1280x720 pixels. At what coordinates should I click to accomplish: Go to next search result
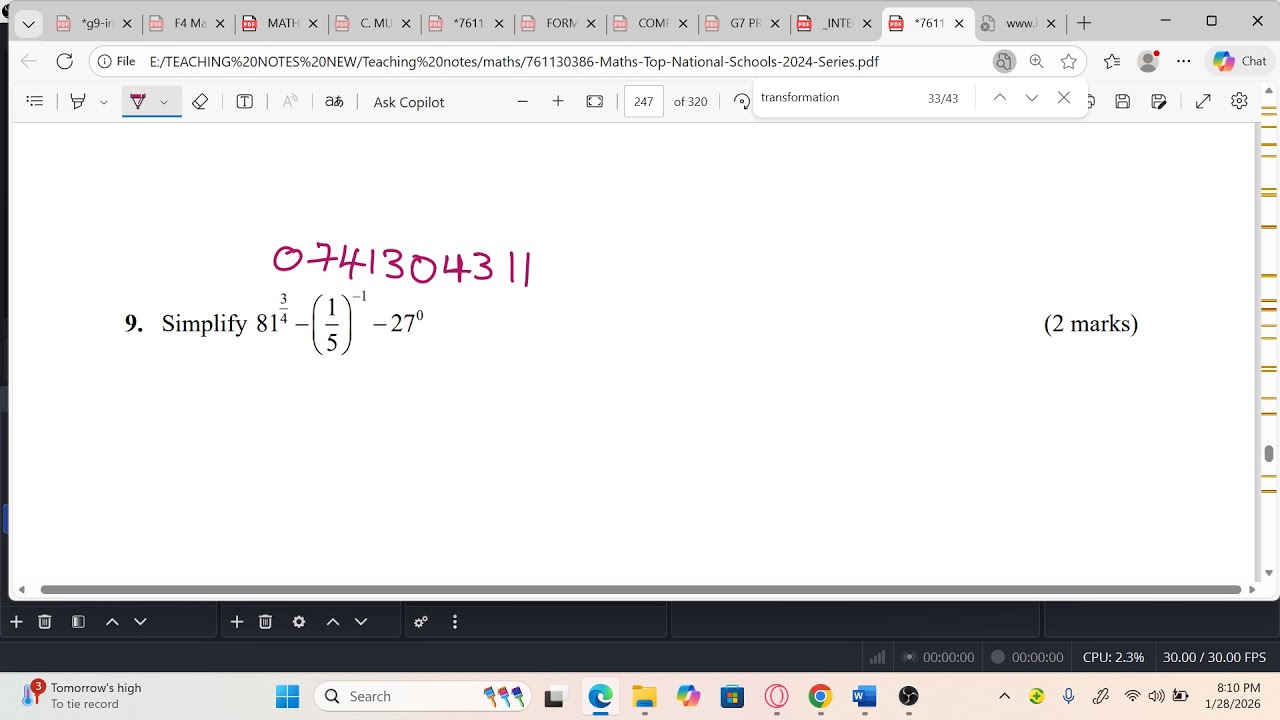(1031, 97)
